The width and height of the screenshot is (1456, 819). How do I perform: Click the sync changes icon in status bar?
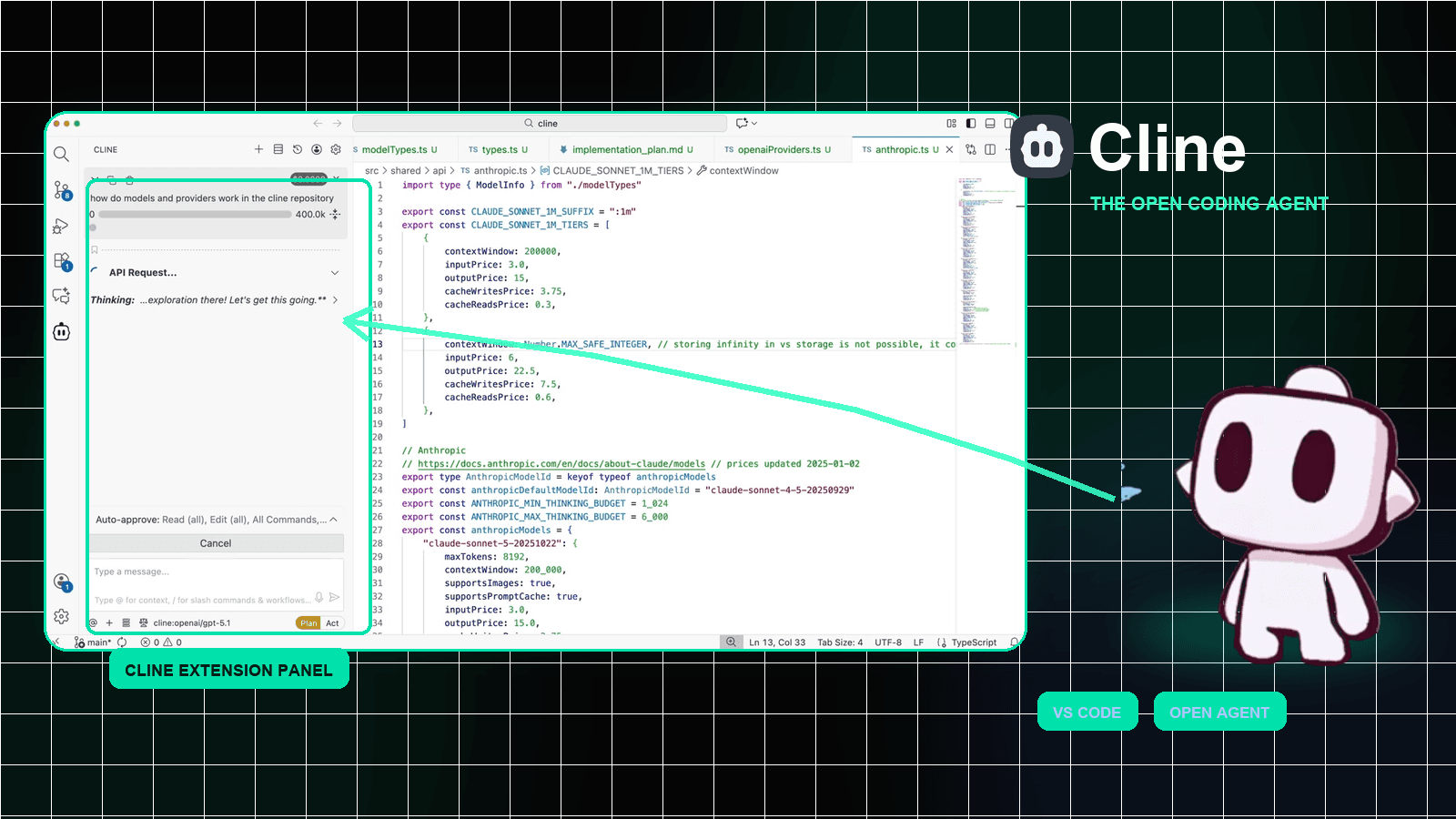(122, 642)
